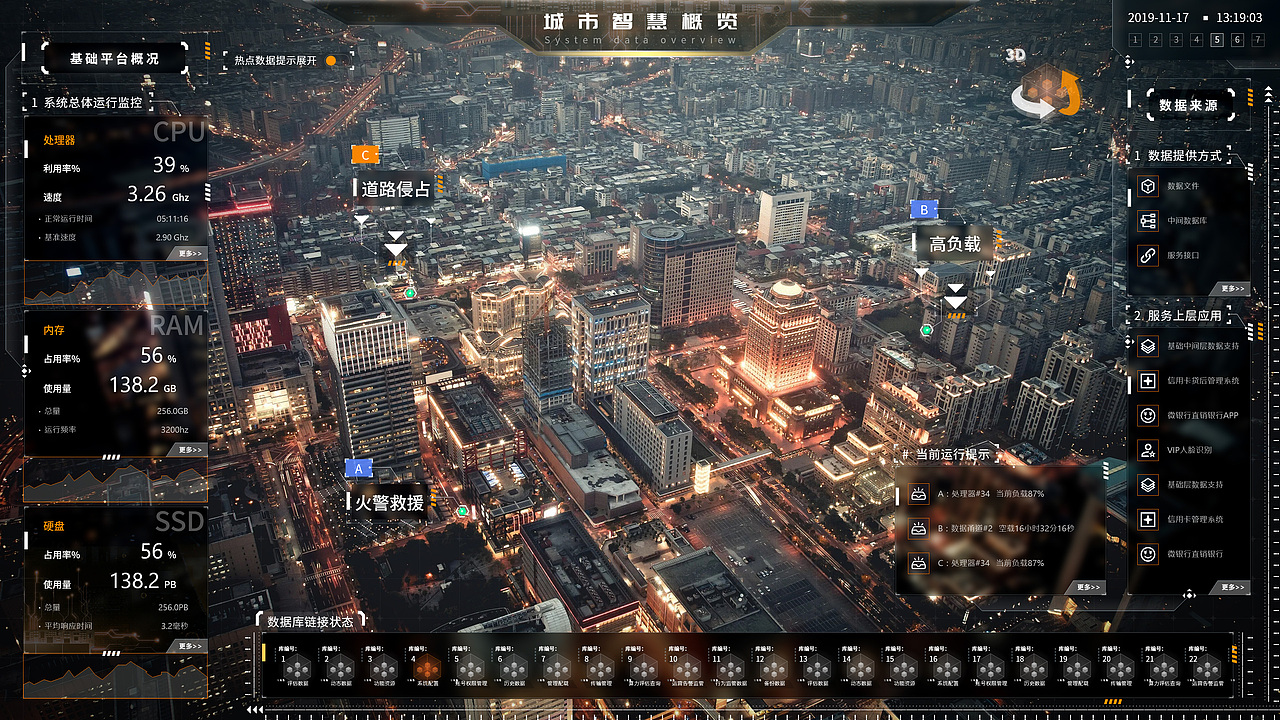Switch to page 6 in top-right pager
This screenshot has width=1280, height=720.
1237,40
